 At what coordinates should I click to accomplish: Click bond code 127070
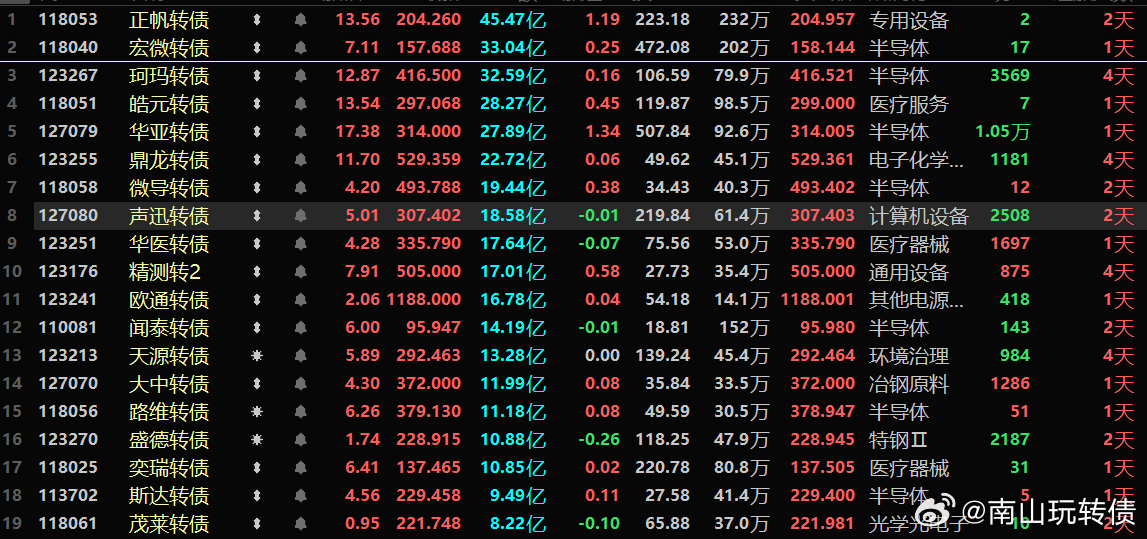pos(68,384)
